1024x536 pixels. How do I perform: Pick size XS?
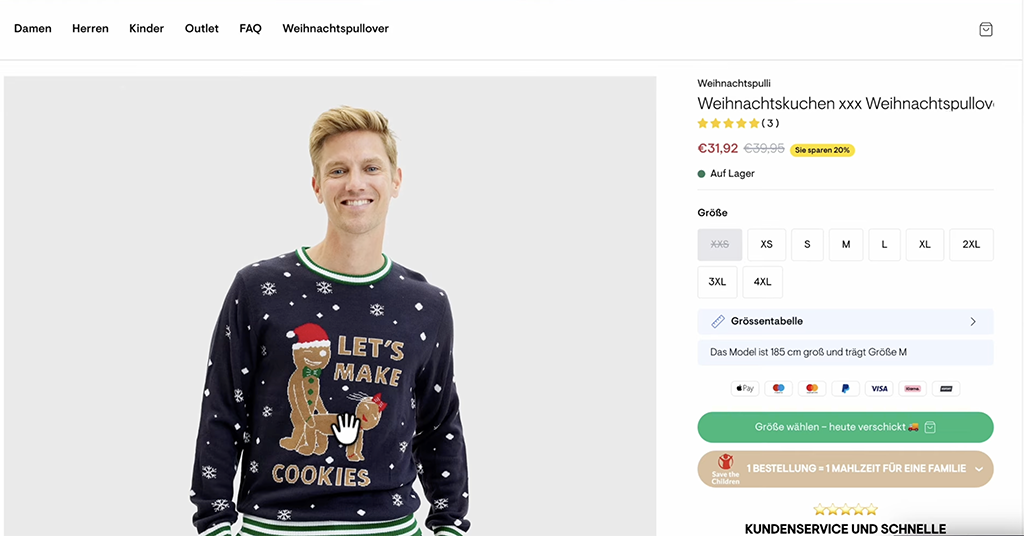point(766,244)
